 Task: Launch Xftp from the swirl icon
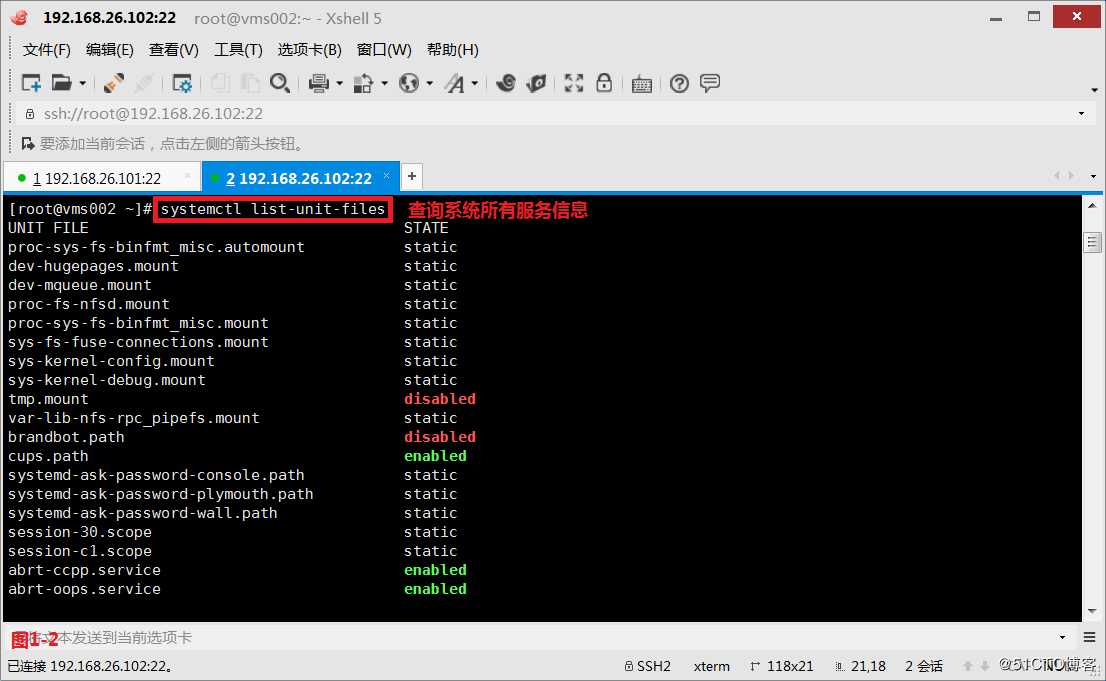pyautogui.click(x=506, y=83)
